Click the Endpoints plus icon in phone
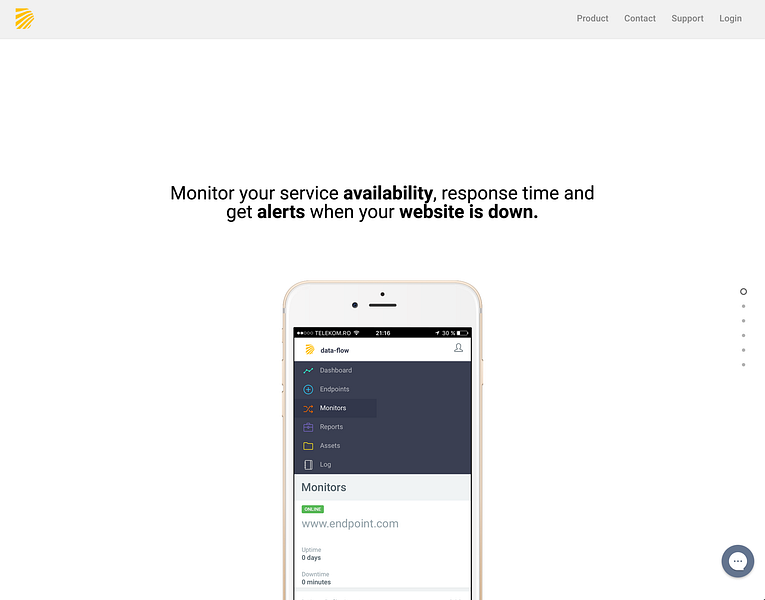 click(x=308, y=389)
